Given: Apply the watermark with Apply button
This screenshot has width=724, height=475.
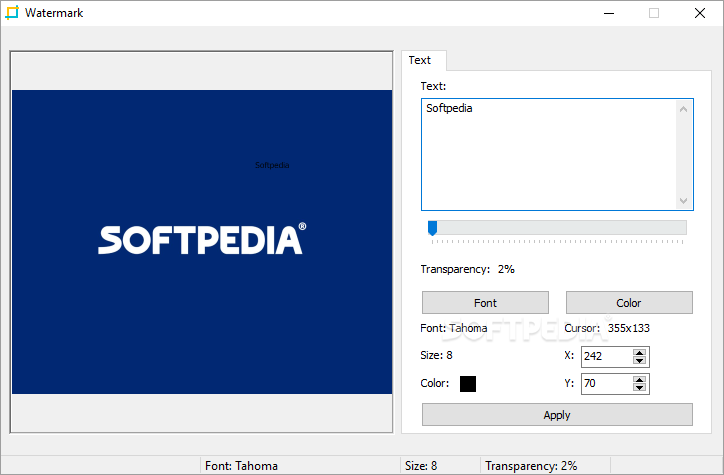Looking at the screenshot, I should [x=557, y=415].
